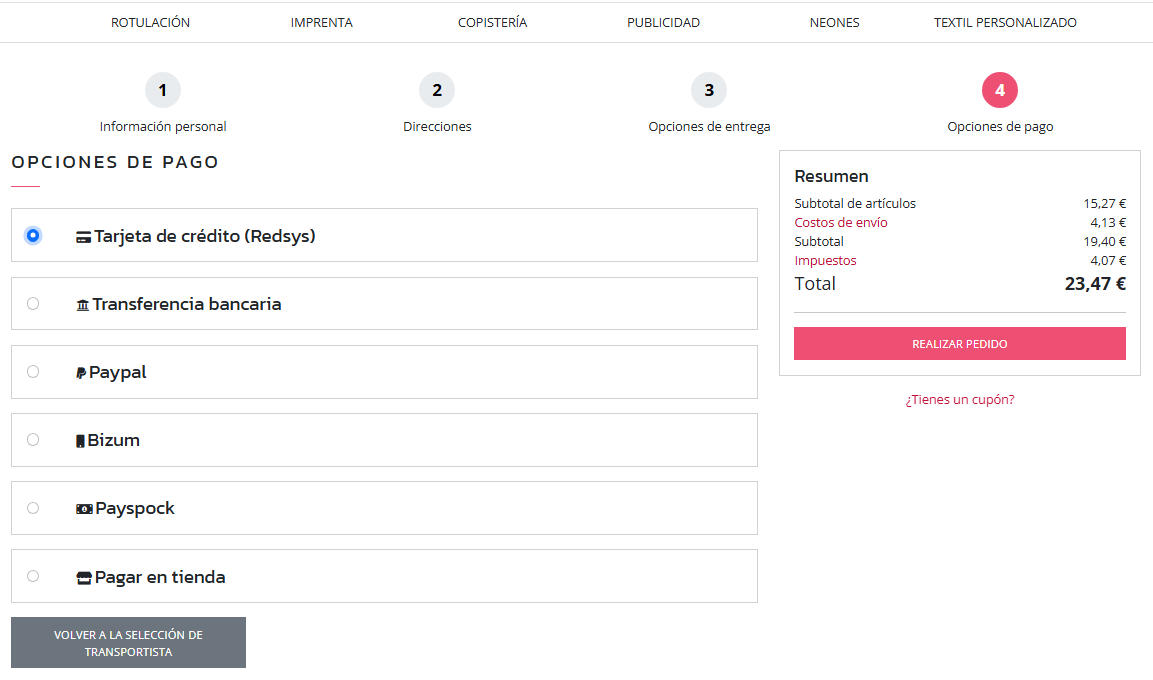Select Paypal radio button
The image size is (1153, 680).
(33, 372)
